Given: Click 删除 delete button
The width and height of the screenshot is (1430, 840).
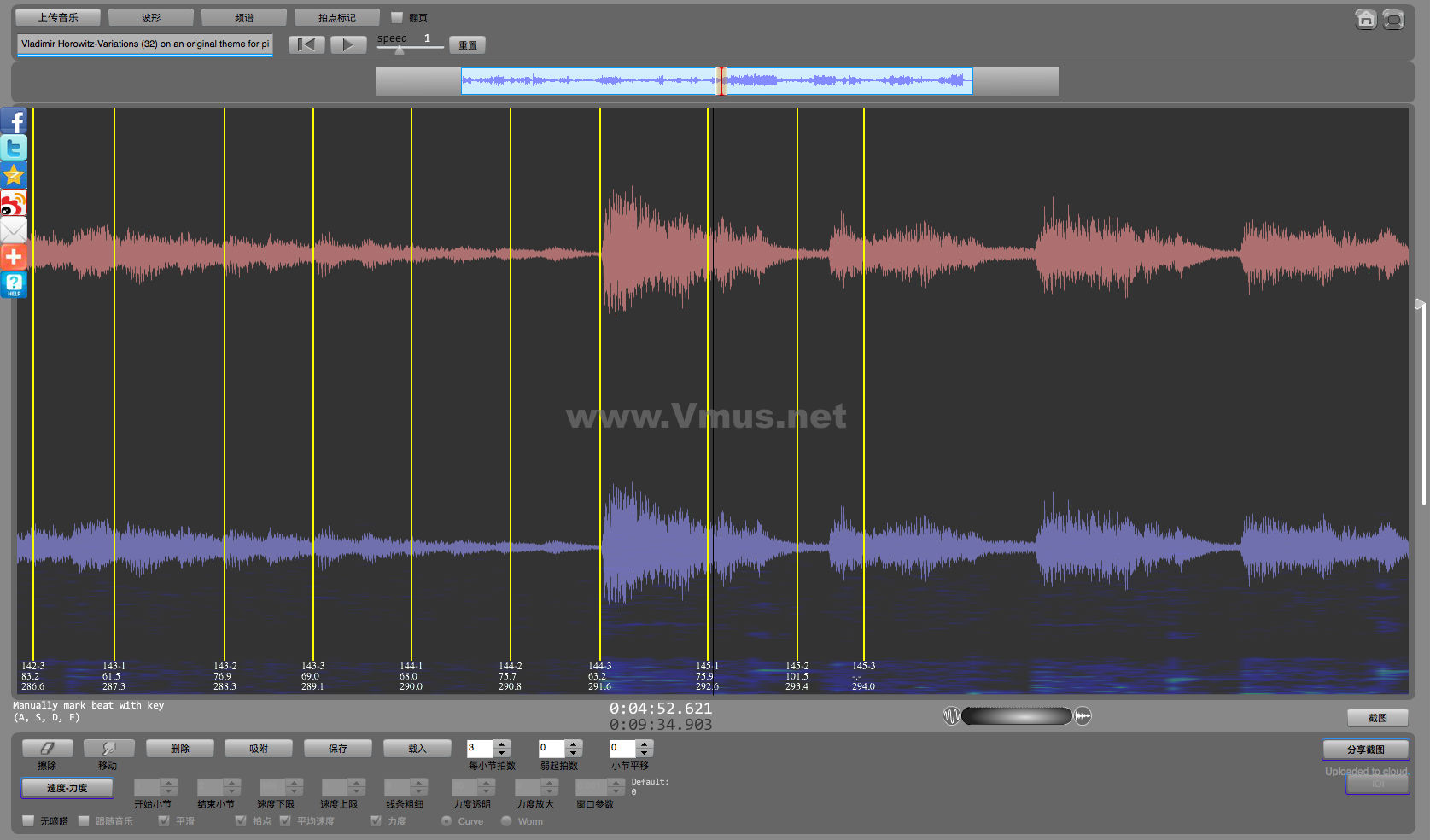Looking at the screenshot, I should (x=180, y=748).
